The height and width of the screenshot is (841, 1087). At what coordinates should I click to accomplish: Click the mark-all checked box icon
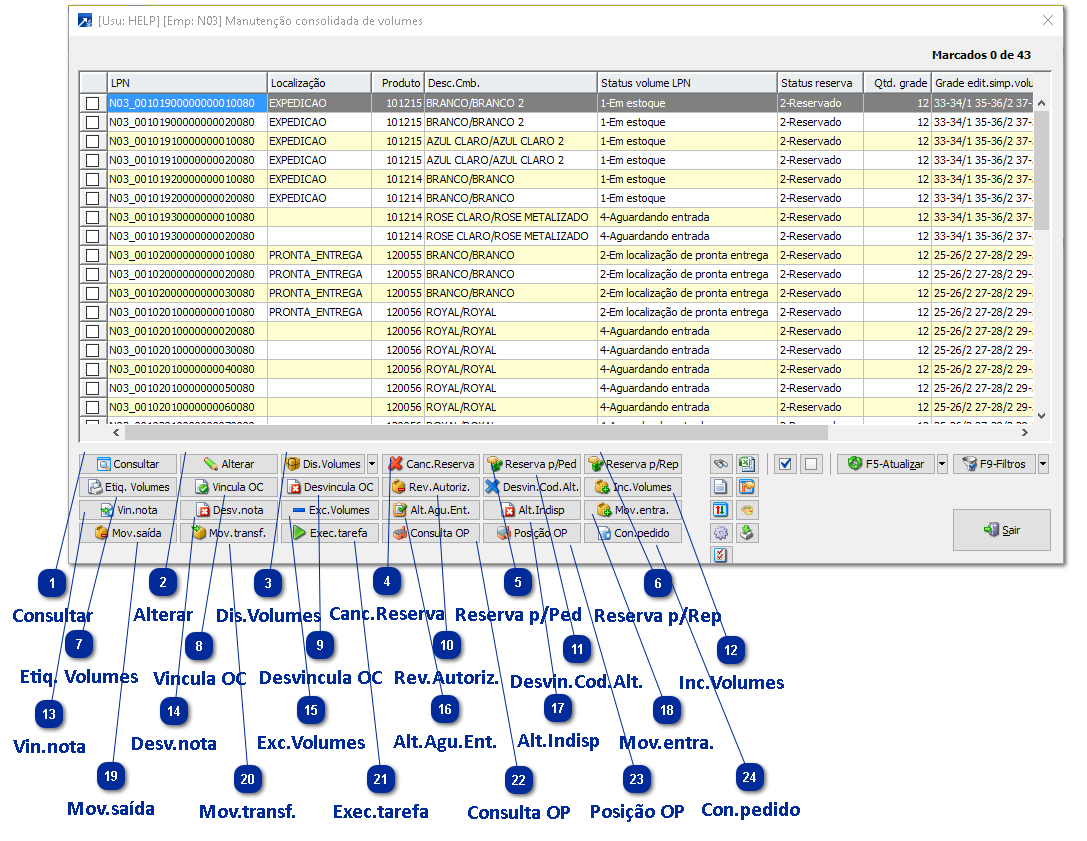coord(785,464)
